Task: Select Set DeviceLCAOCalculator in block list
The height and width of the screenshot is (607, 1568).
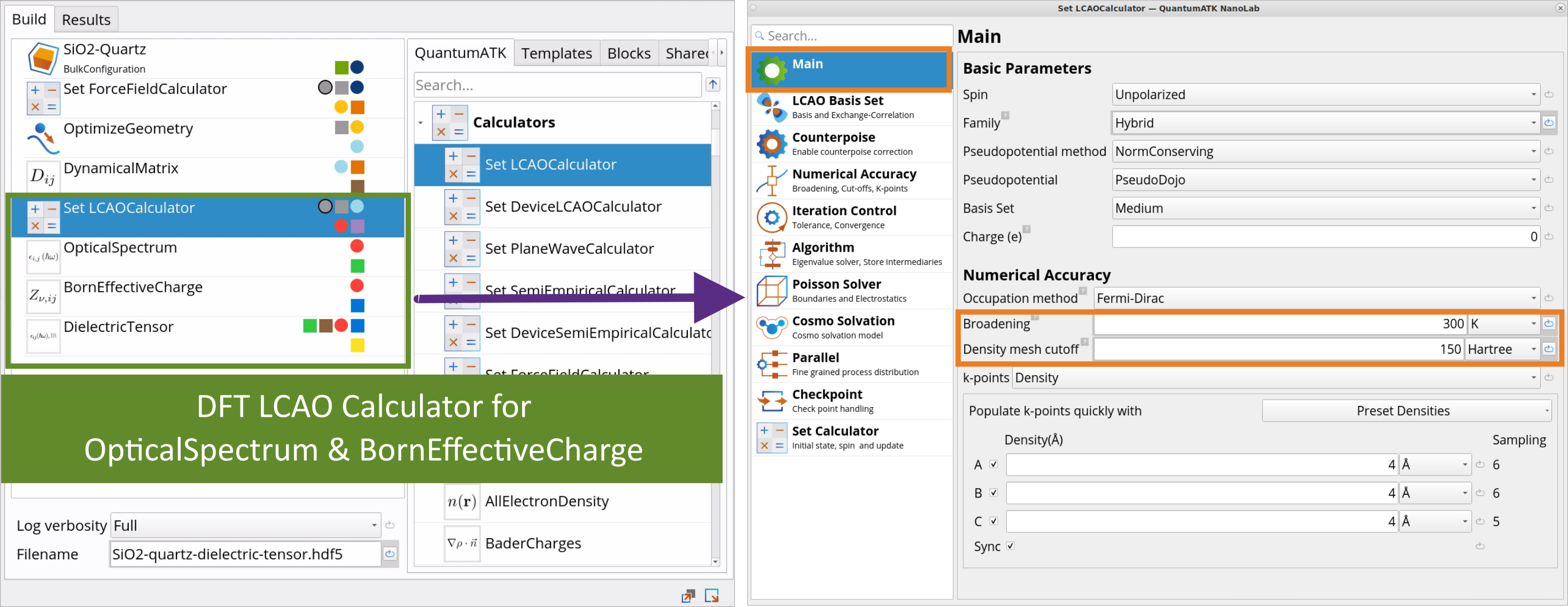Action: [x=562, y=206]
